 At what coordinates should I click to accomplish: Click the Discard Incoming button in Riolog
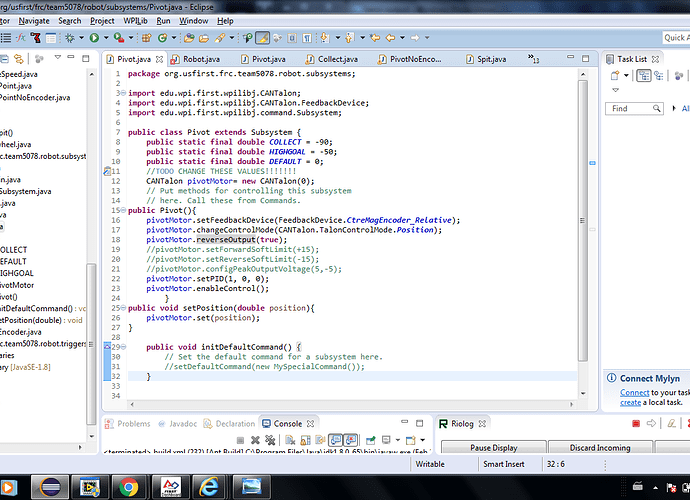point(600,447)
